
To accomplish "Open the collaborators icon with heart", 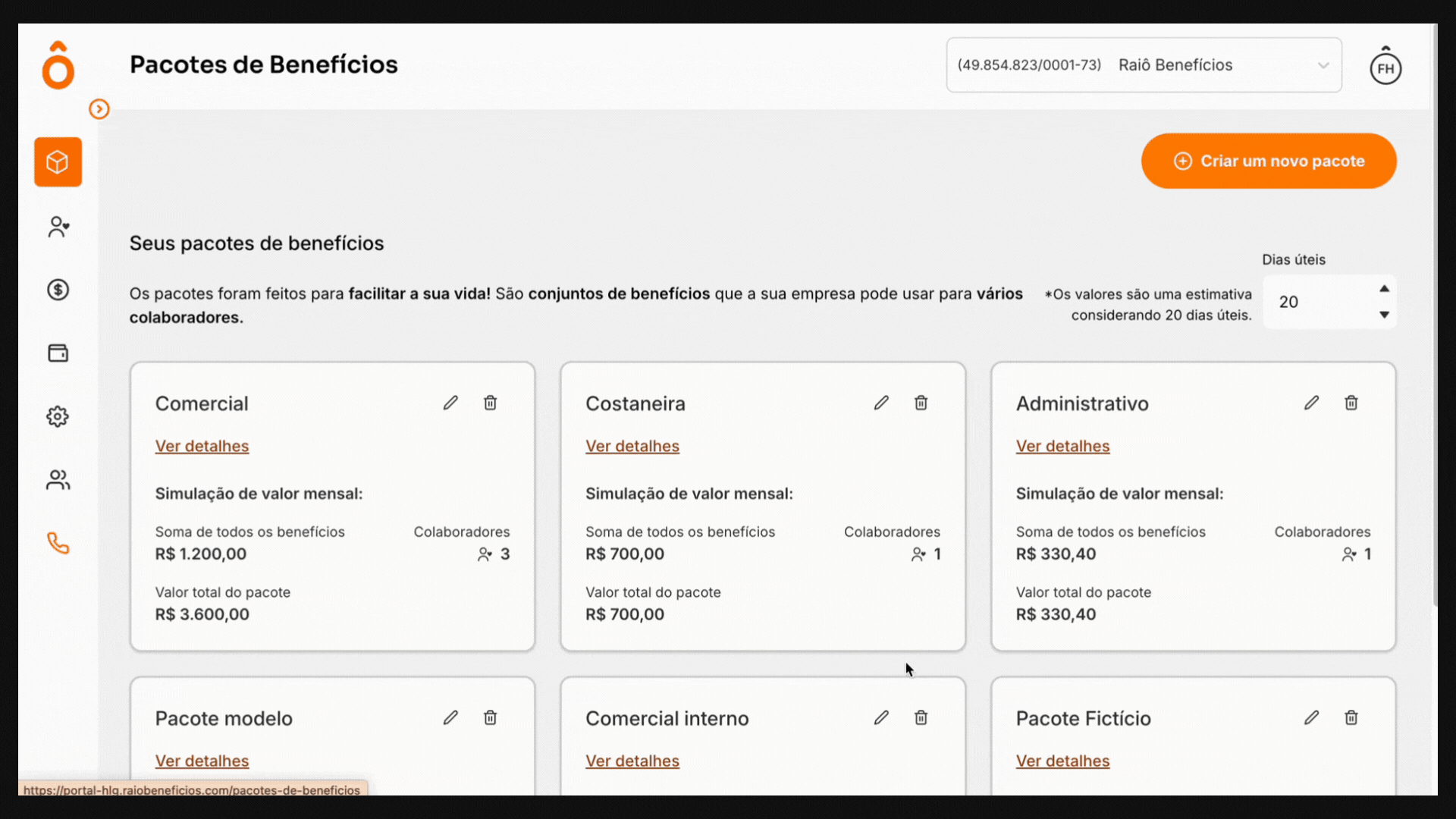I will click(57, 226).
